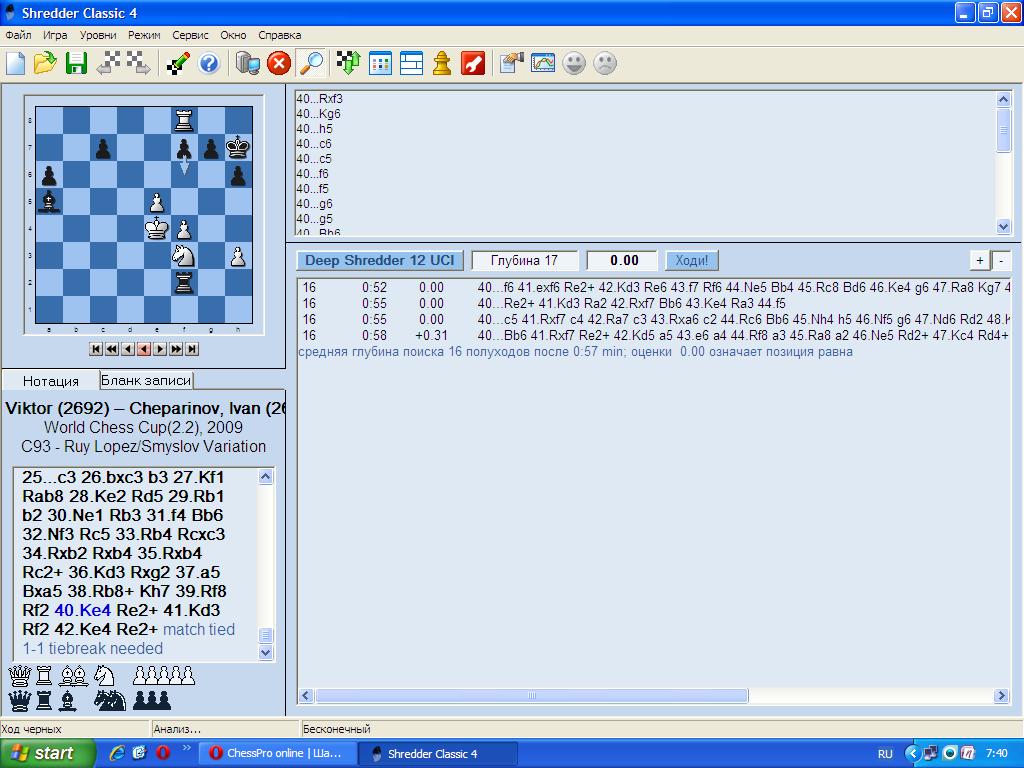Click the RU language indicator in the tray

tap(885, 754)
